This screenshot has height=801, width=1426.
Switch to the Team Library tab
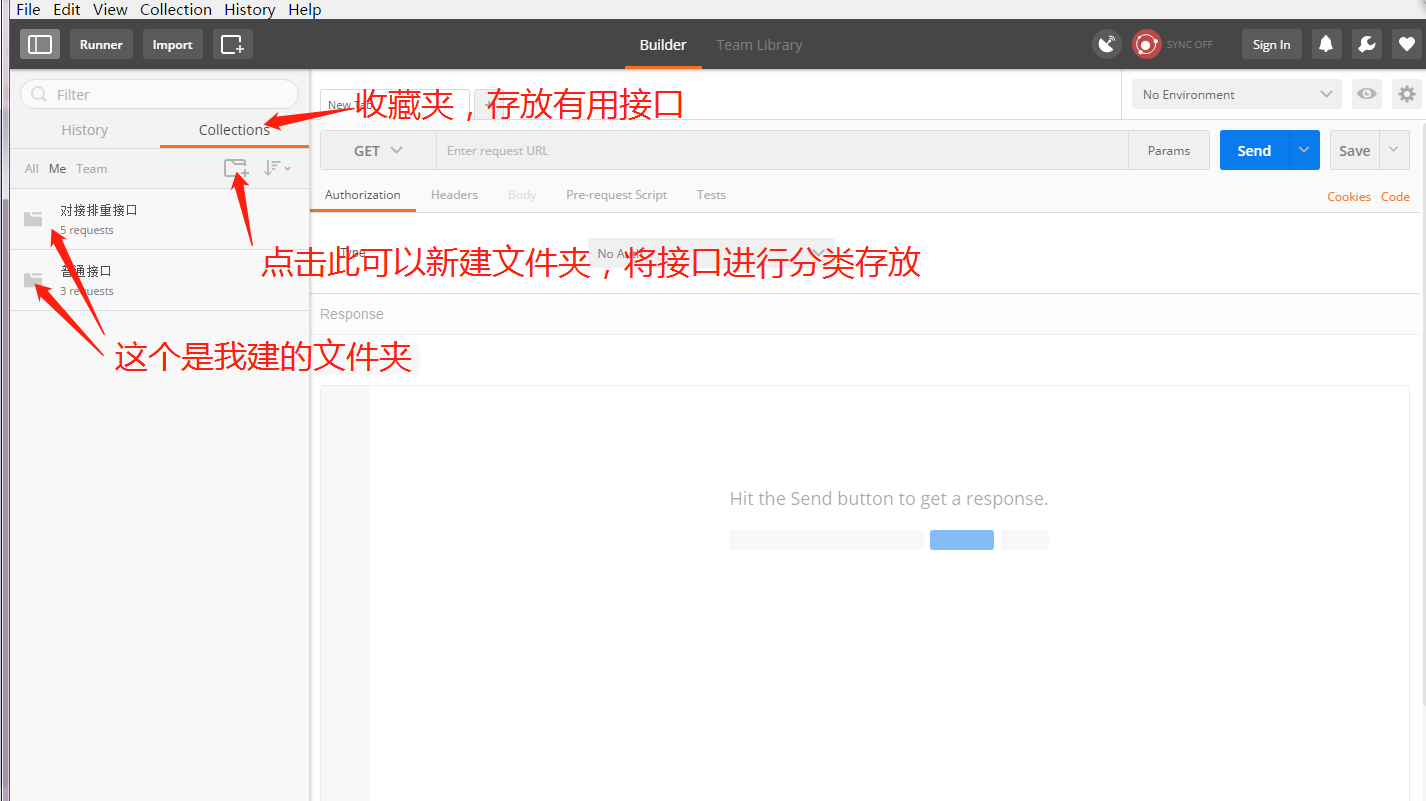click(759, 45)
